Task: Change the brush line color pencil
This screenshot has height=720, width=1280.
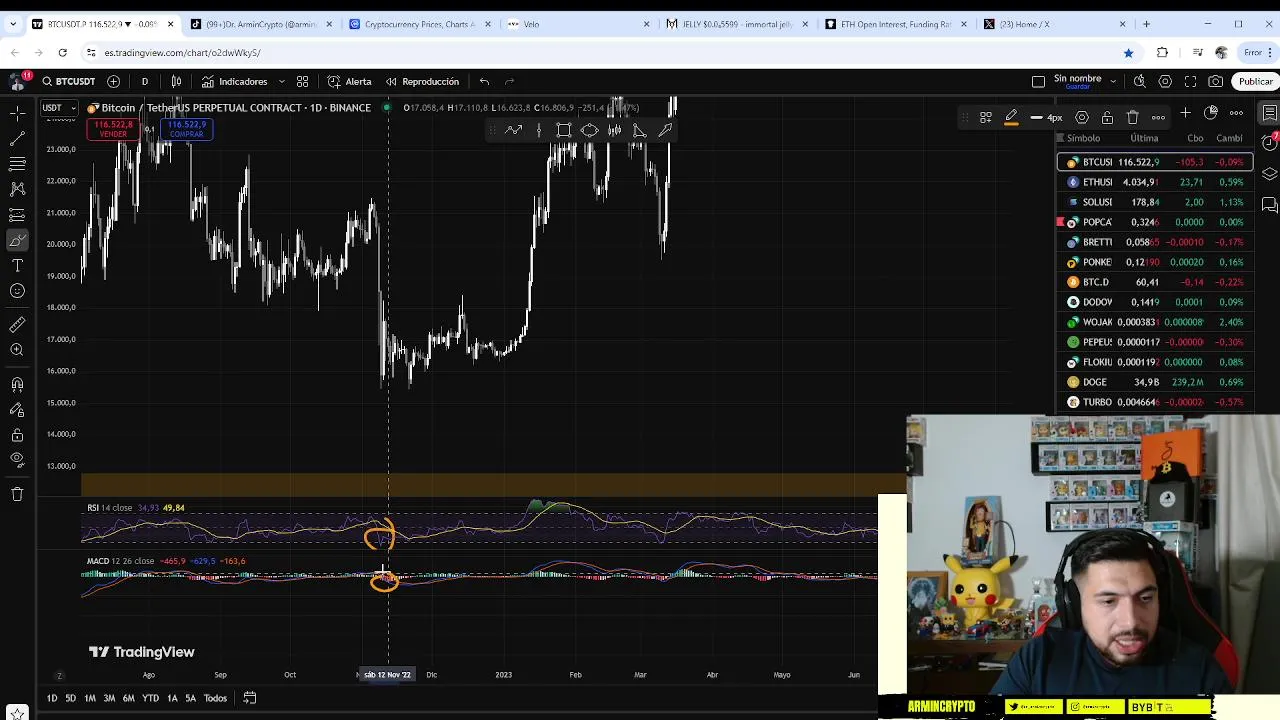Action: pyautogui.click(x=1011, y=117)
